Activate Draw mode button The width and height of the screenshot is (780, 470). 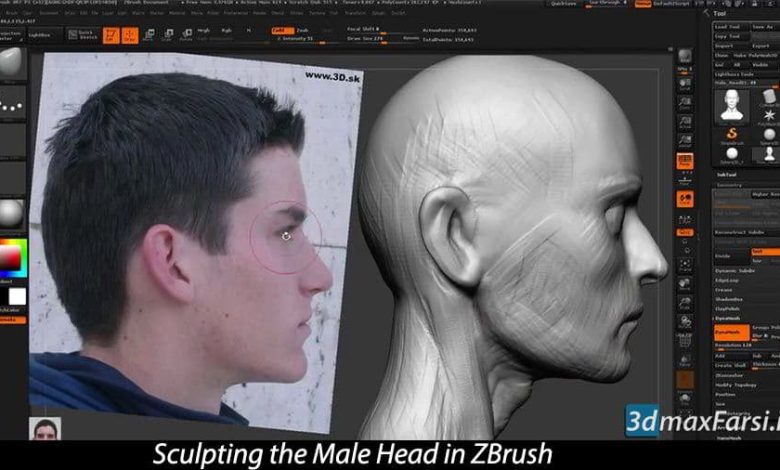click(130, 35)
